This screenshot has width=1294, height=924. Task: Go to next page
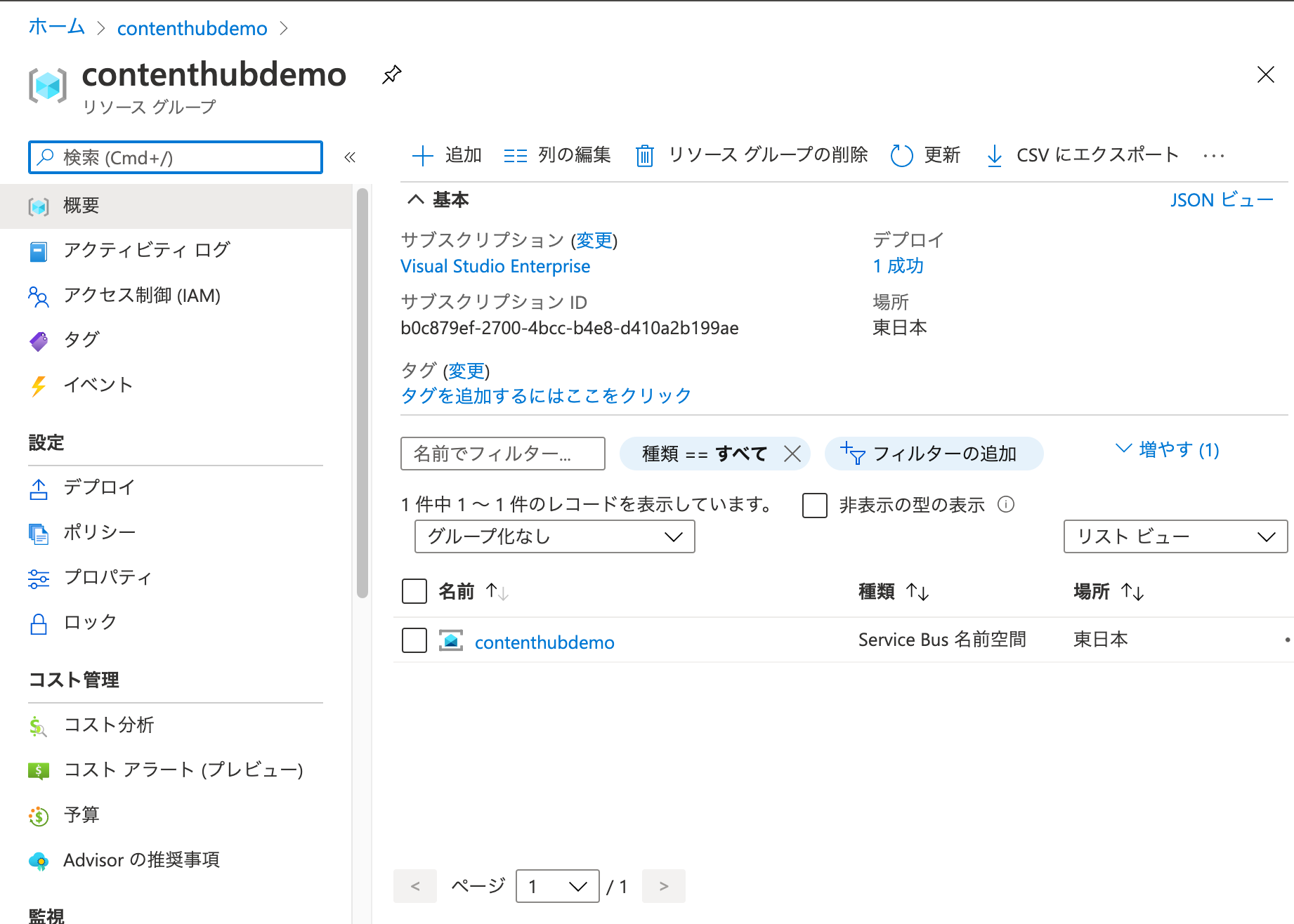[664, 886]
